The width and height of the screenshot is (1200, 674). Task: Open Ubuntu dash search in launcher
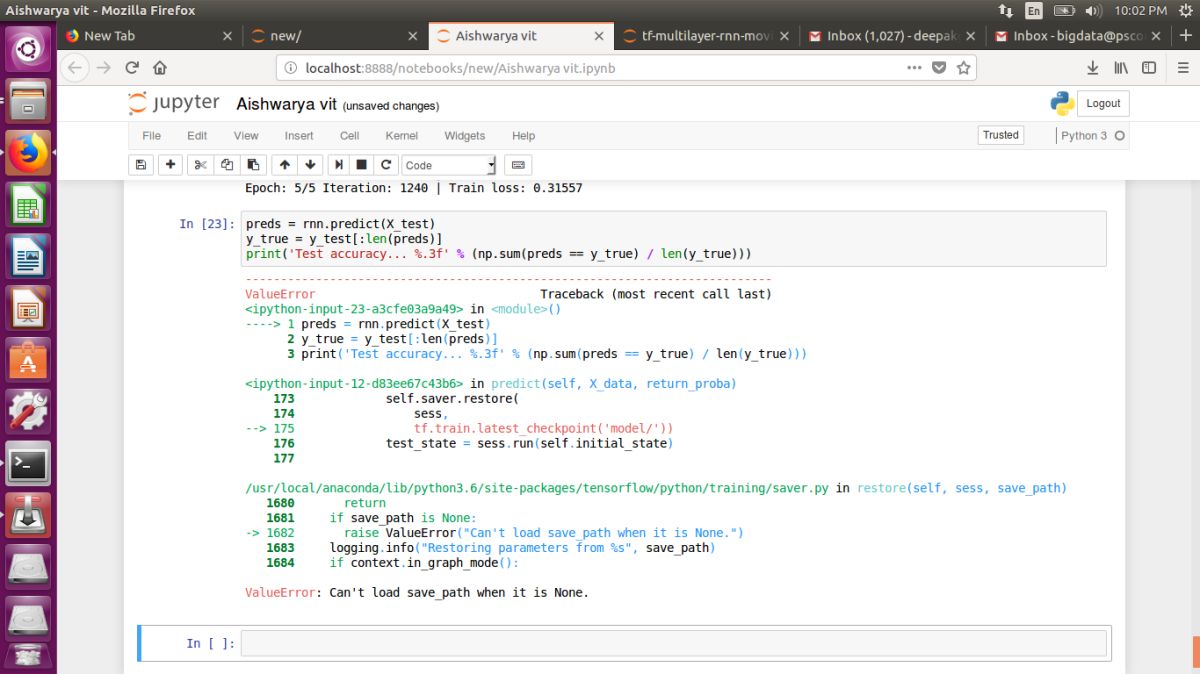click(28, 47)
